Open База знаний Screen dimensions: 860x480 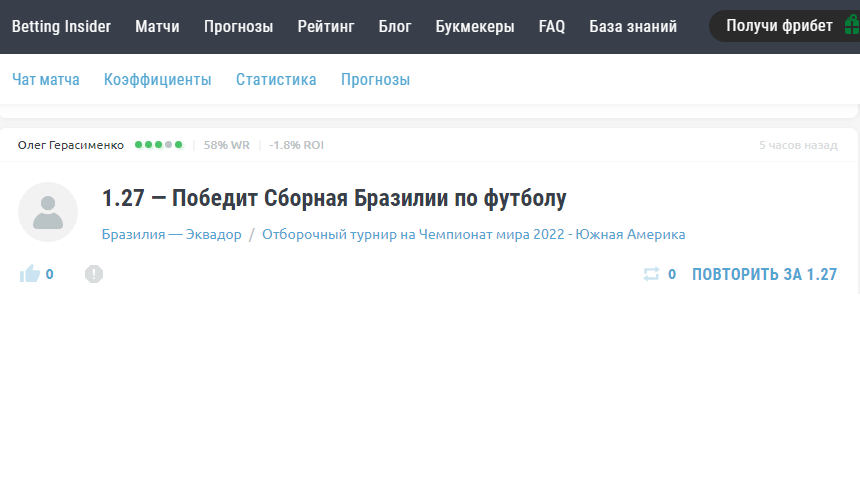[633, 26]
